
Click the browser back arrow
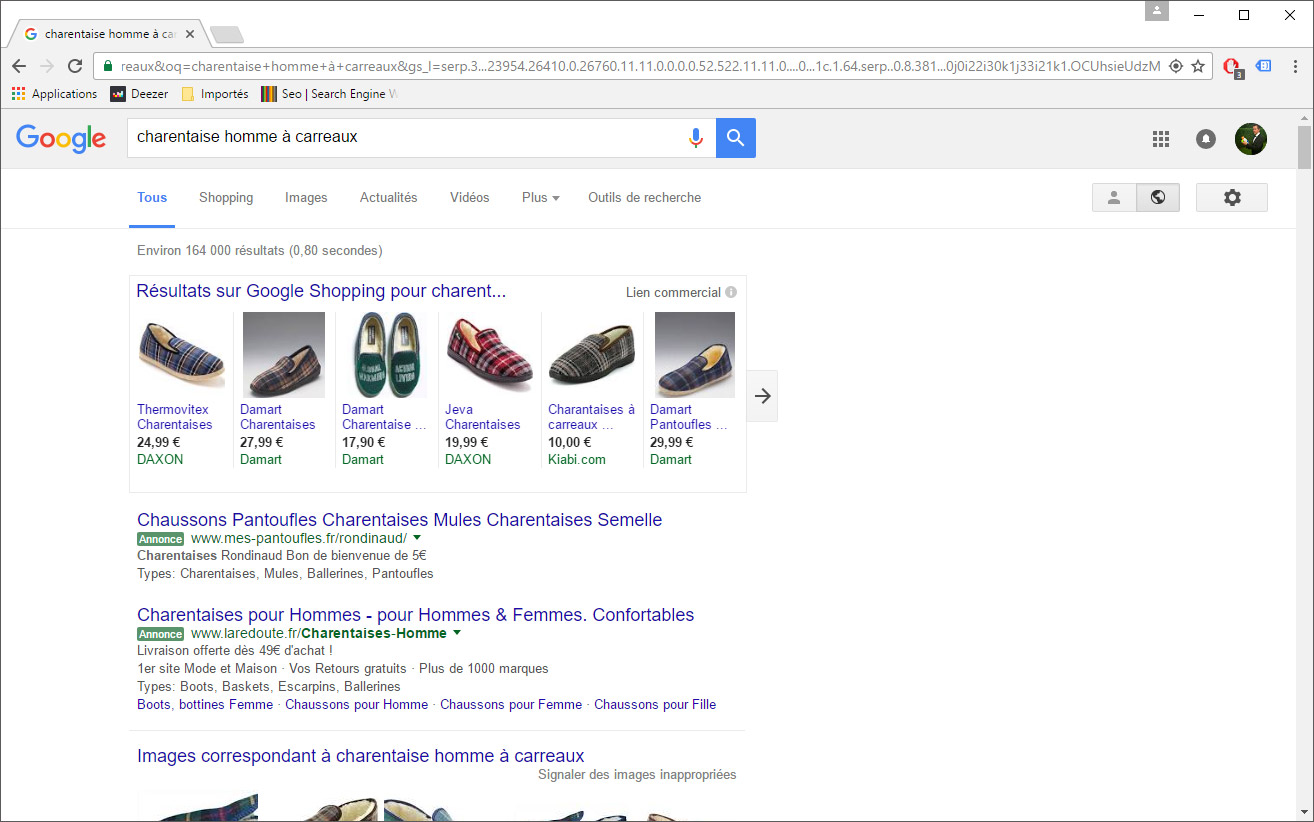coord(19,66)
